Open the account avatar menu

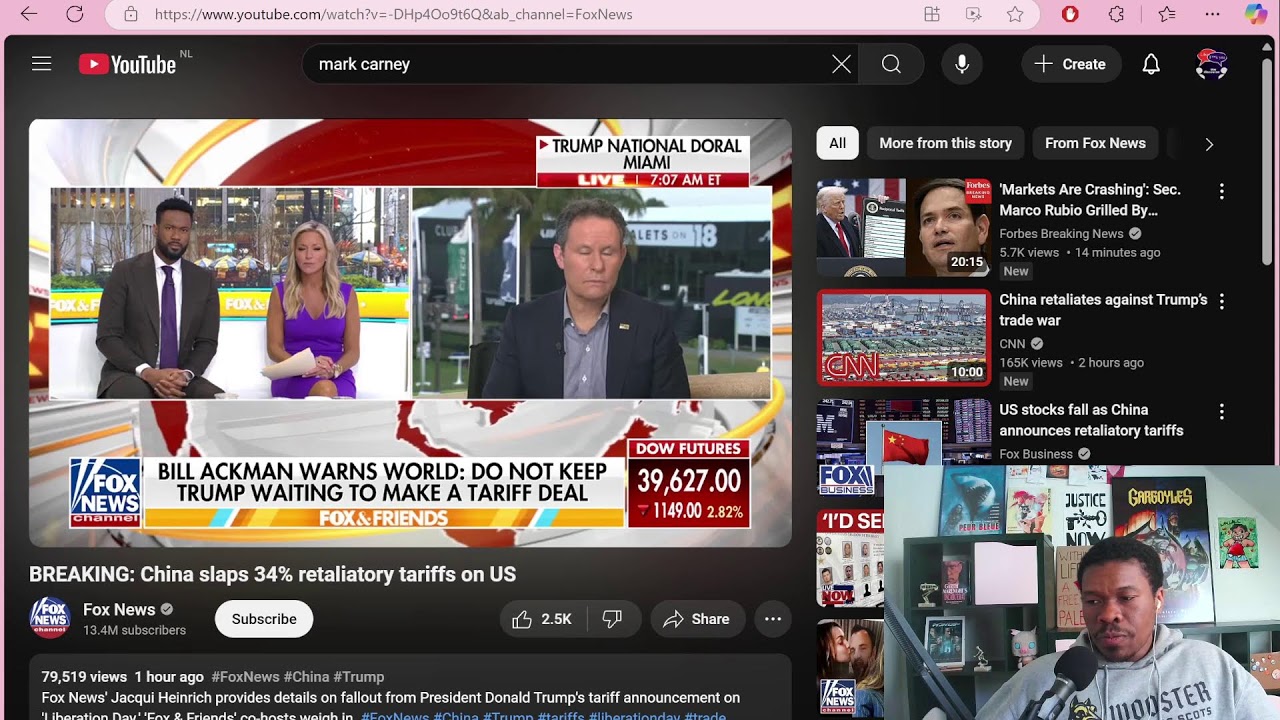coord(1212,64)
